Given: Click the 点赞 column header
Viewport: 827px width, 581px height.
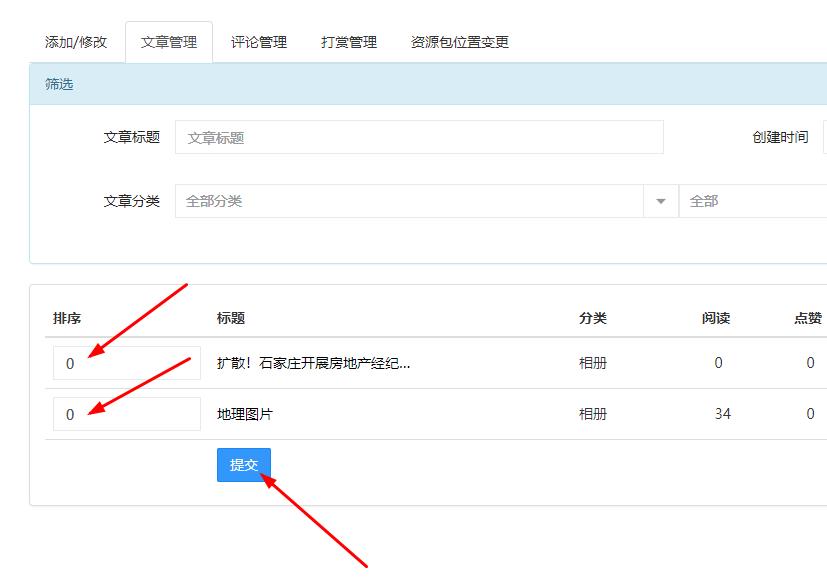Looking at the screenshot, I should click(808, 318).
